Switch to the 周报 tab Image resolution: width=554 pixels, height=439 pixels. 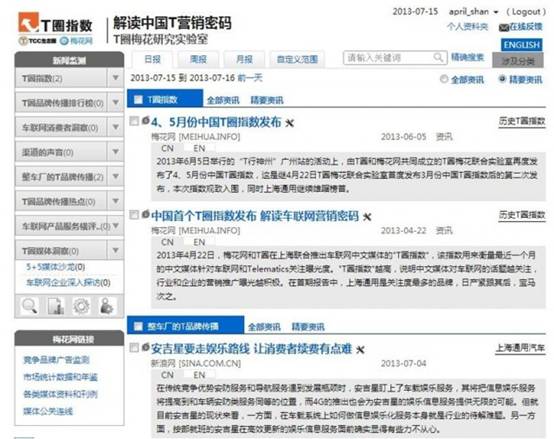198,59
